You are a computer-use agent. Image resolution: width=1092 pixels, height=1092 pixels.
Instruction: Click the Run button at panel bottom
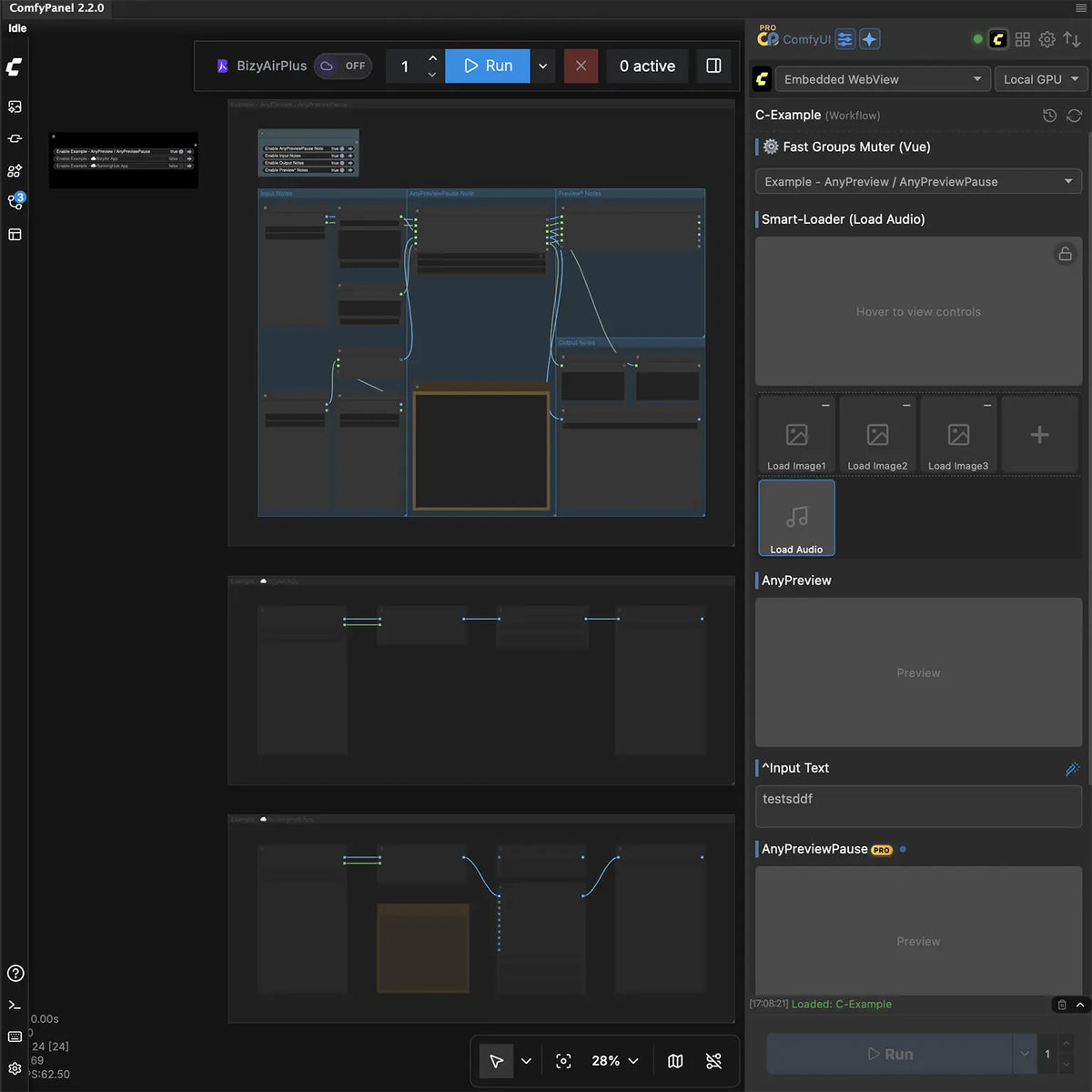[x=890, y=1054]
